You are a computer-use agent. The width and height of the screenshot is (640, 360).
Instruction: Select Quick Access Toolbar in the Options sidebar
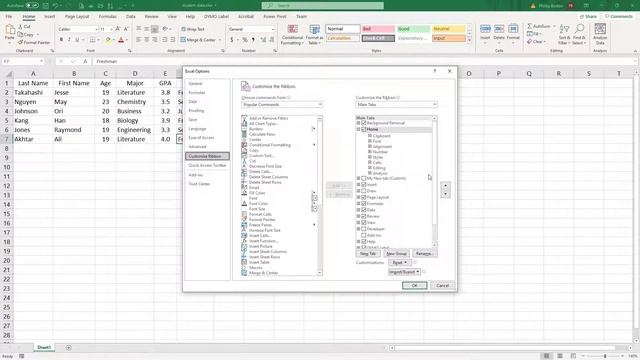[x=207, y=165]
